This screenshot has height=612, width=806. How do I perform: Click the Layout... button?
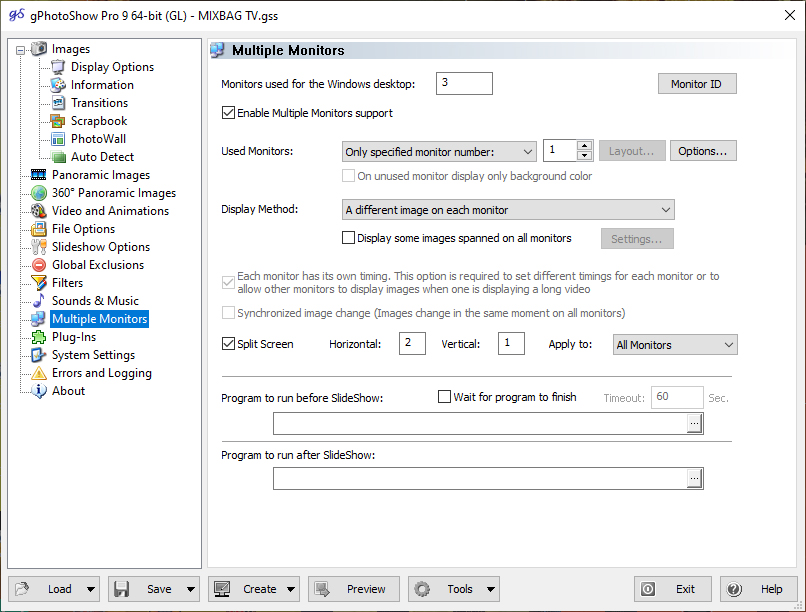[x=632, y=151]
